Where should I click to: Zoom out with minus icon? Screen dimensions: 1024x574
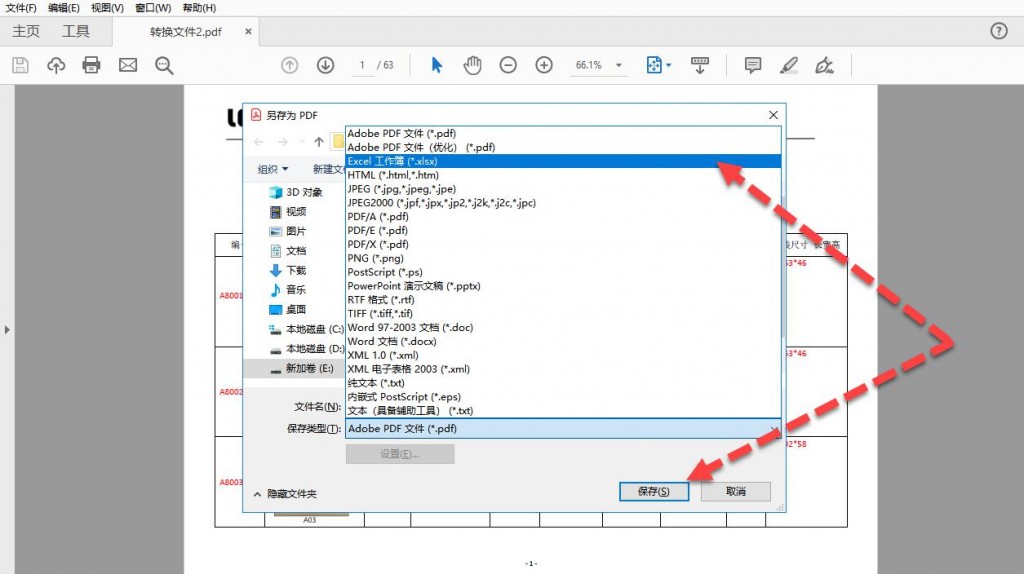click(508, 65)
